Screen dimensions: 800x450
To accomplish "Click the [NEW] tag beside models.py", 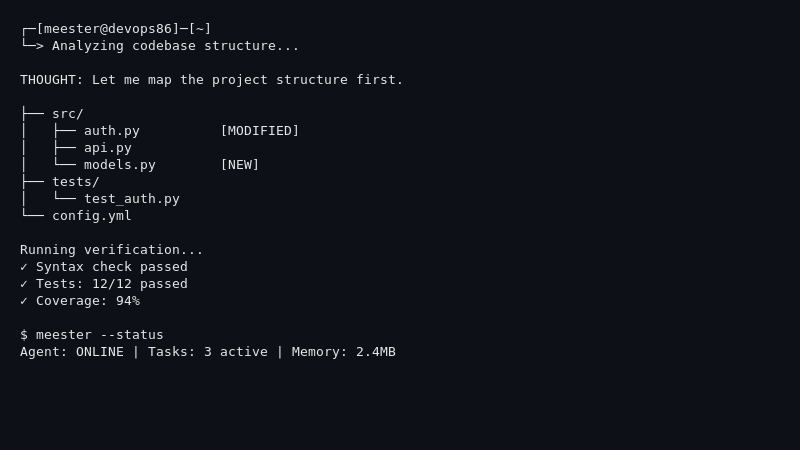I will click(240, 165).
